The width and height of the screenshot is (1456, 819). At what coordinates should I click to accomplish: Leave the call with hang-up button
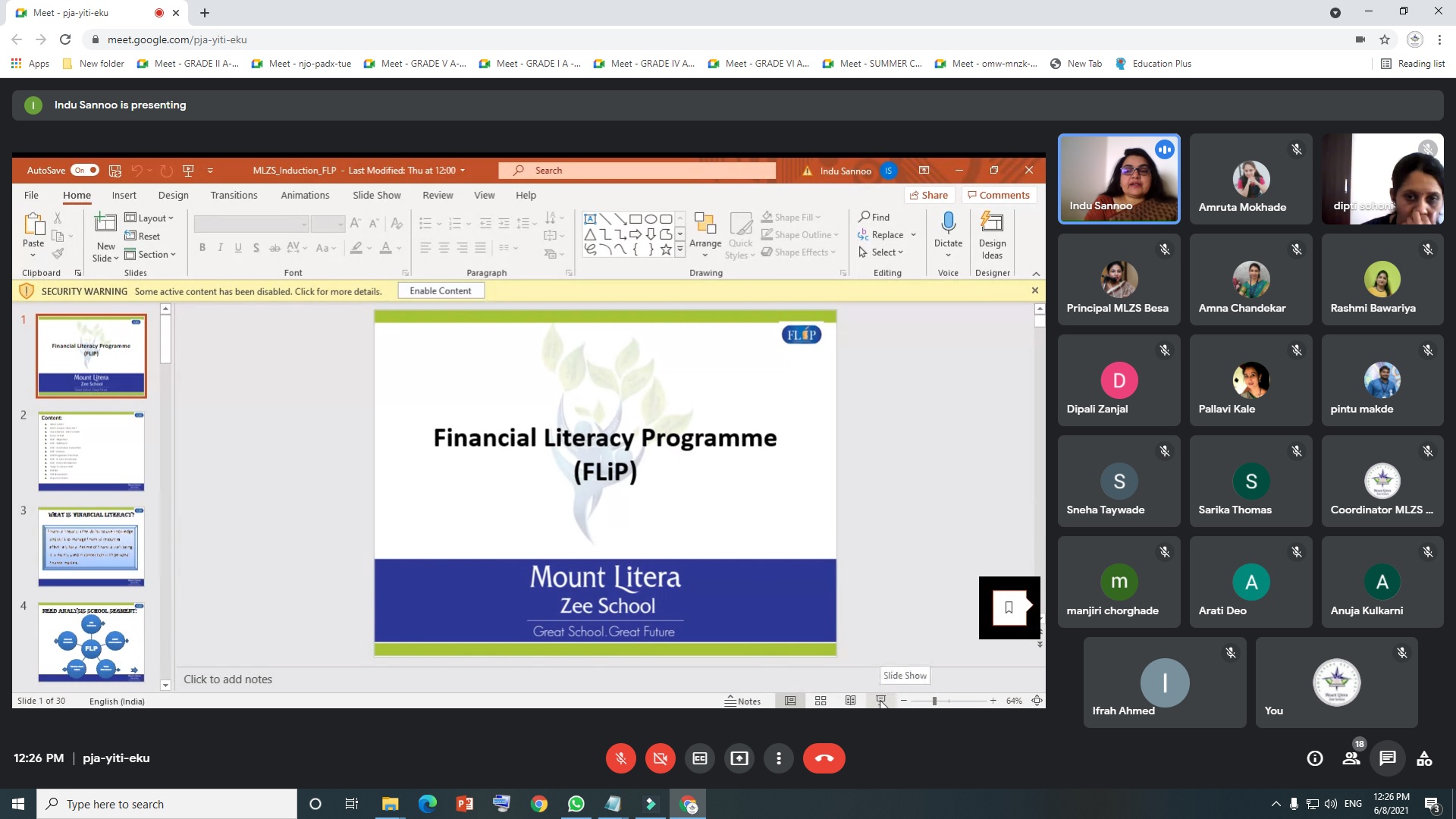tap(824, 758)
